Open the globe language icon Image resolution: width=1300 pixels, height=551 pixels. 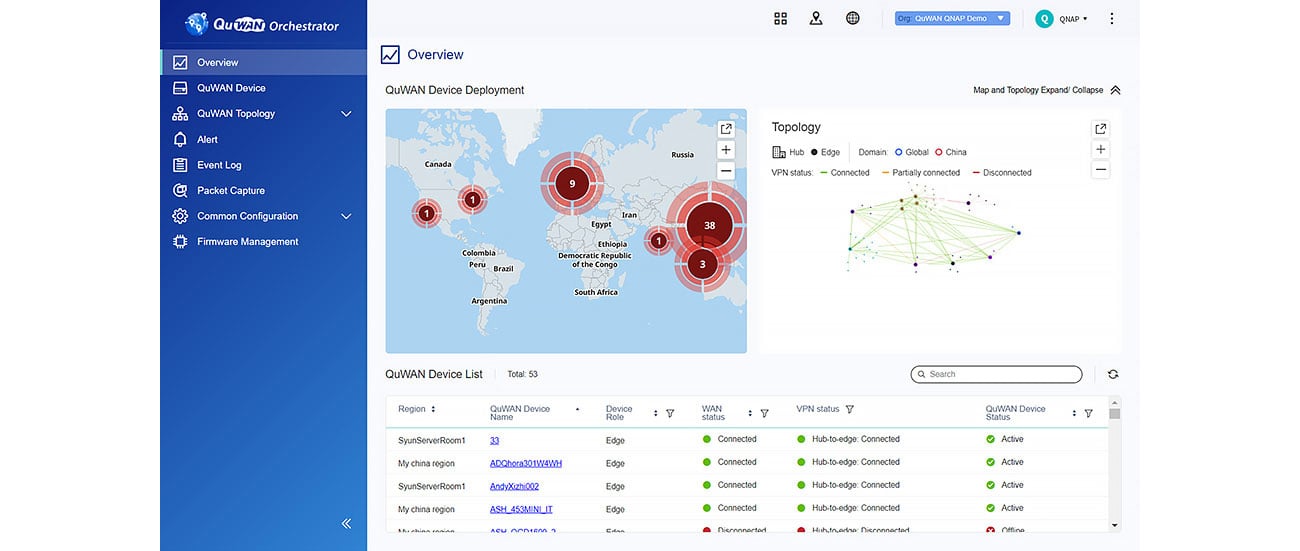coord(853,18)
